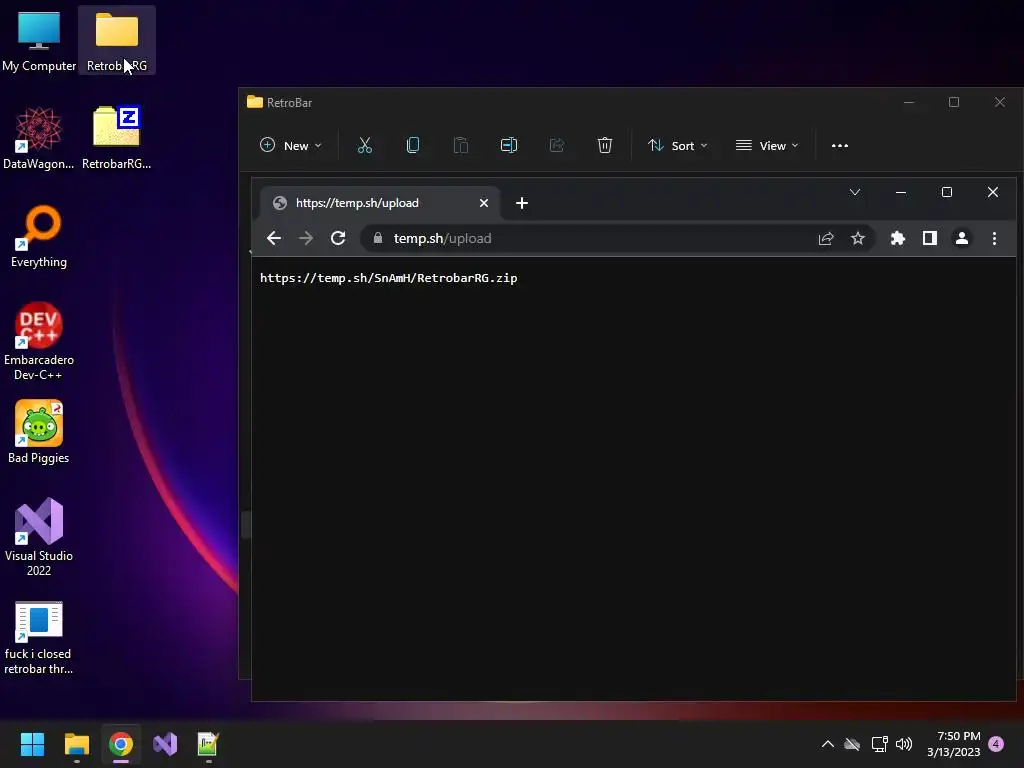Open Chrome three-dot menu

click(x=994, y=238)
